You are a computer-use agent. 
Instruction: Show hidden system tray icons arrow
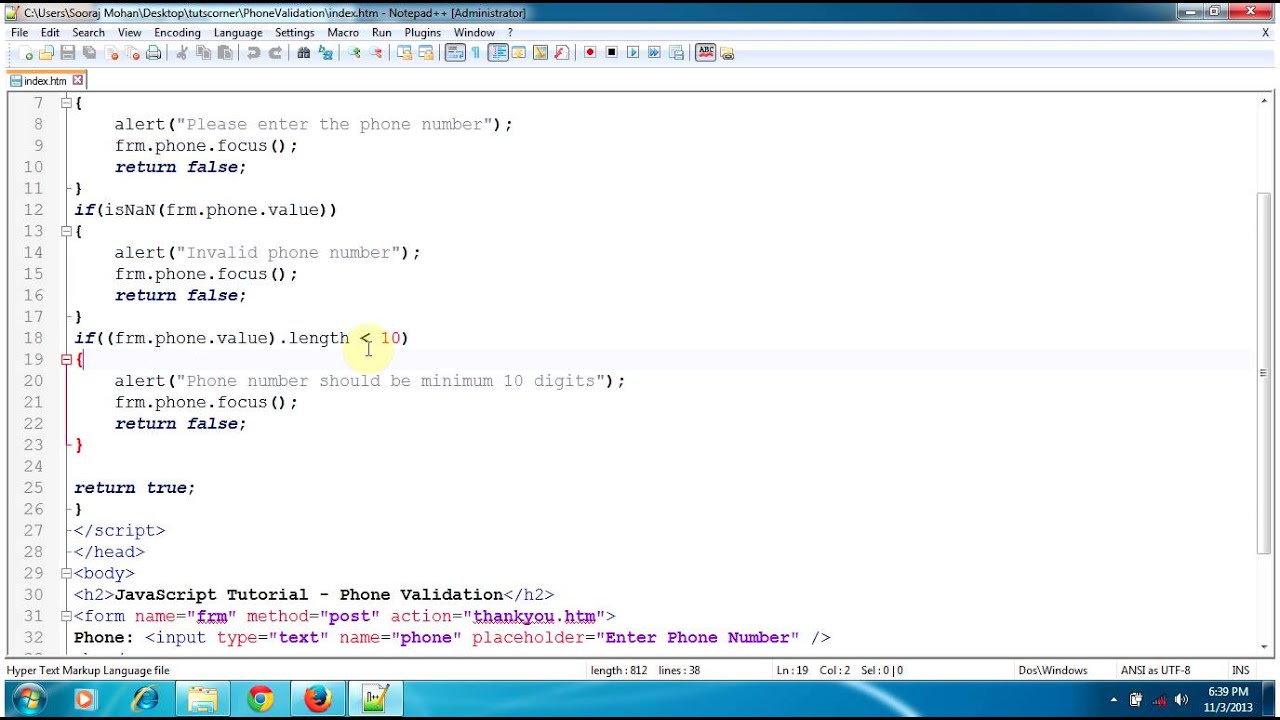pos(1114,699)
